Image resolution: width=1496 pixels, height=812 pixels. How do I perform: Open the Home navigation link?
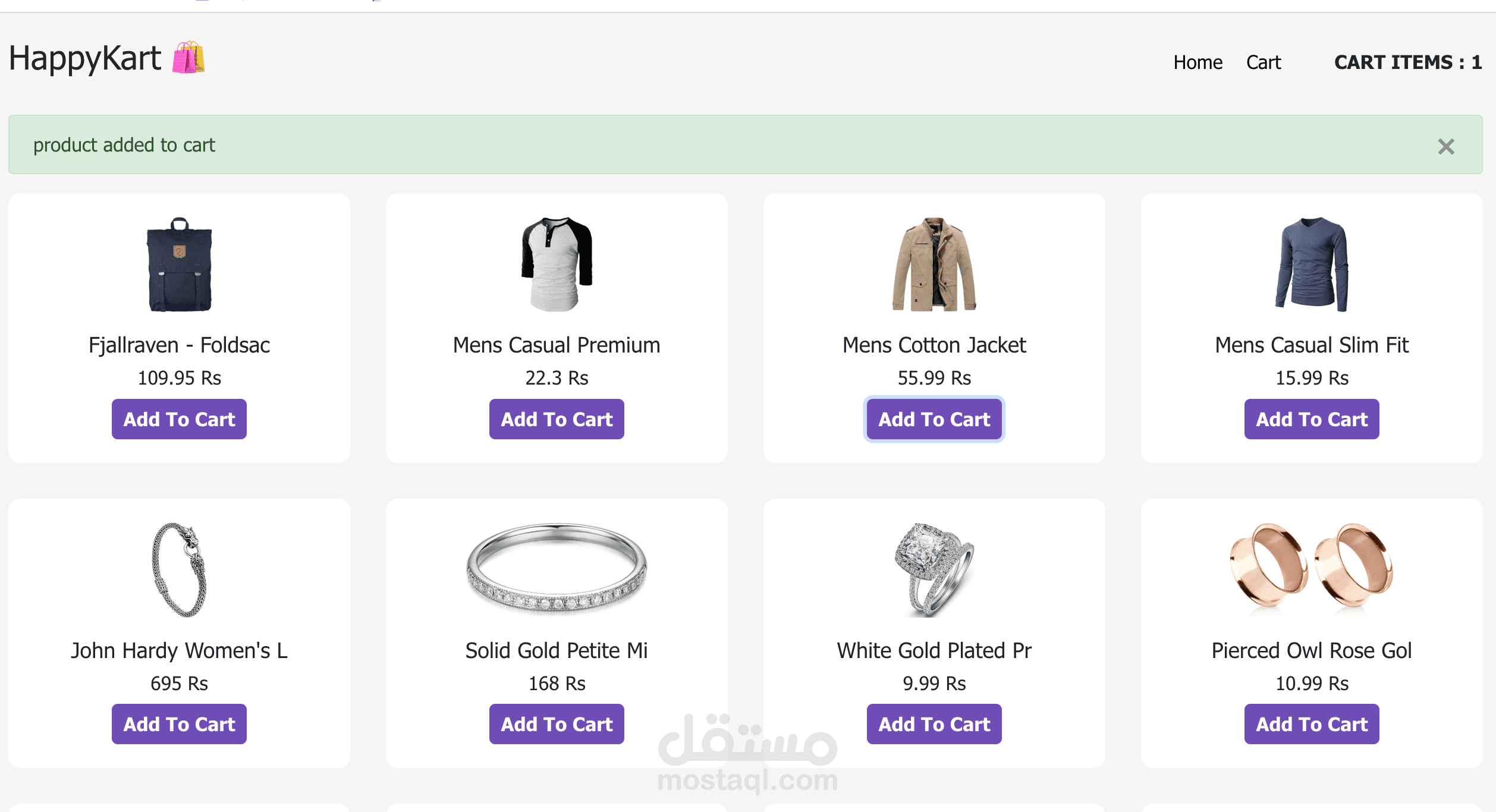tap(1198, 62)
